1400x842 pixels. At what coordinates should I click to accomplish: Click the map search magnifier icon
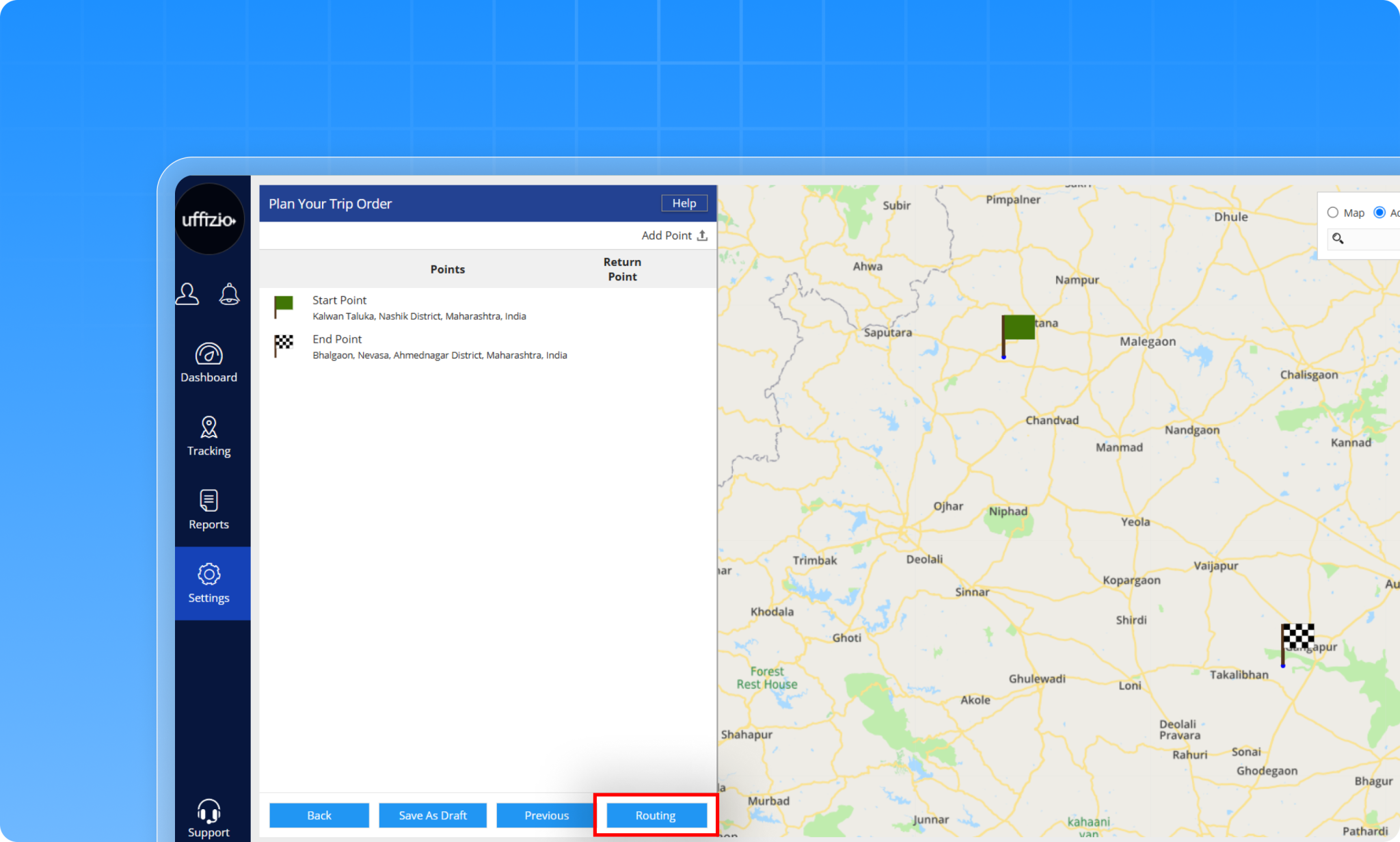1338,238
